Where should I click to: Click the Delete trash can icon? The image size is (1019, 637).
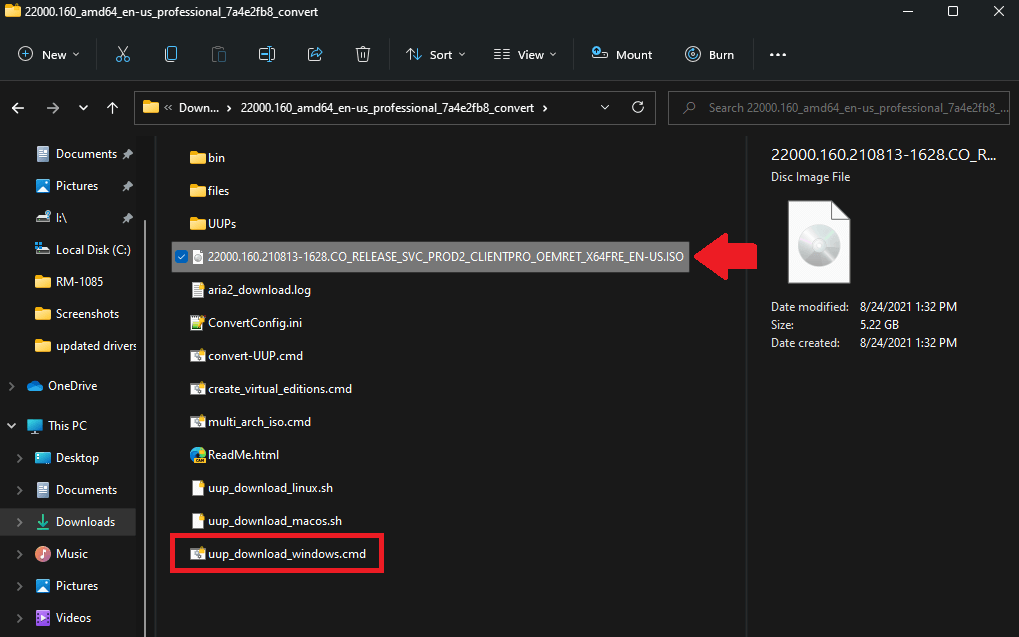click(x=363, y=55)
